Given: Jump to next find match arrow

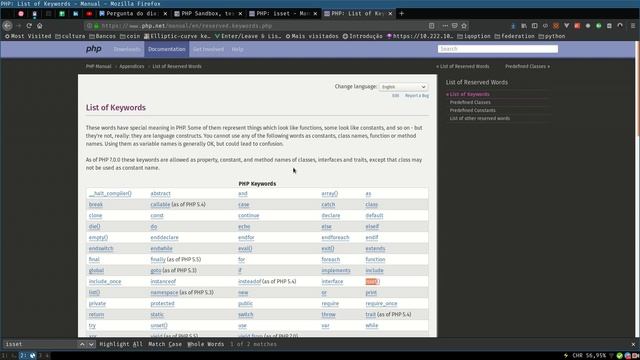Looking at the screenshot, I should 91,344.
